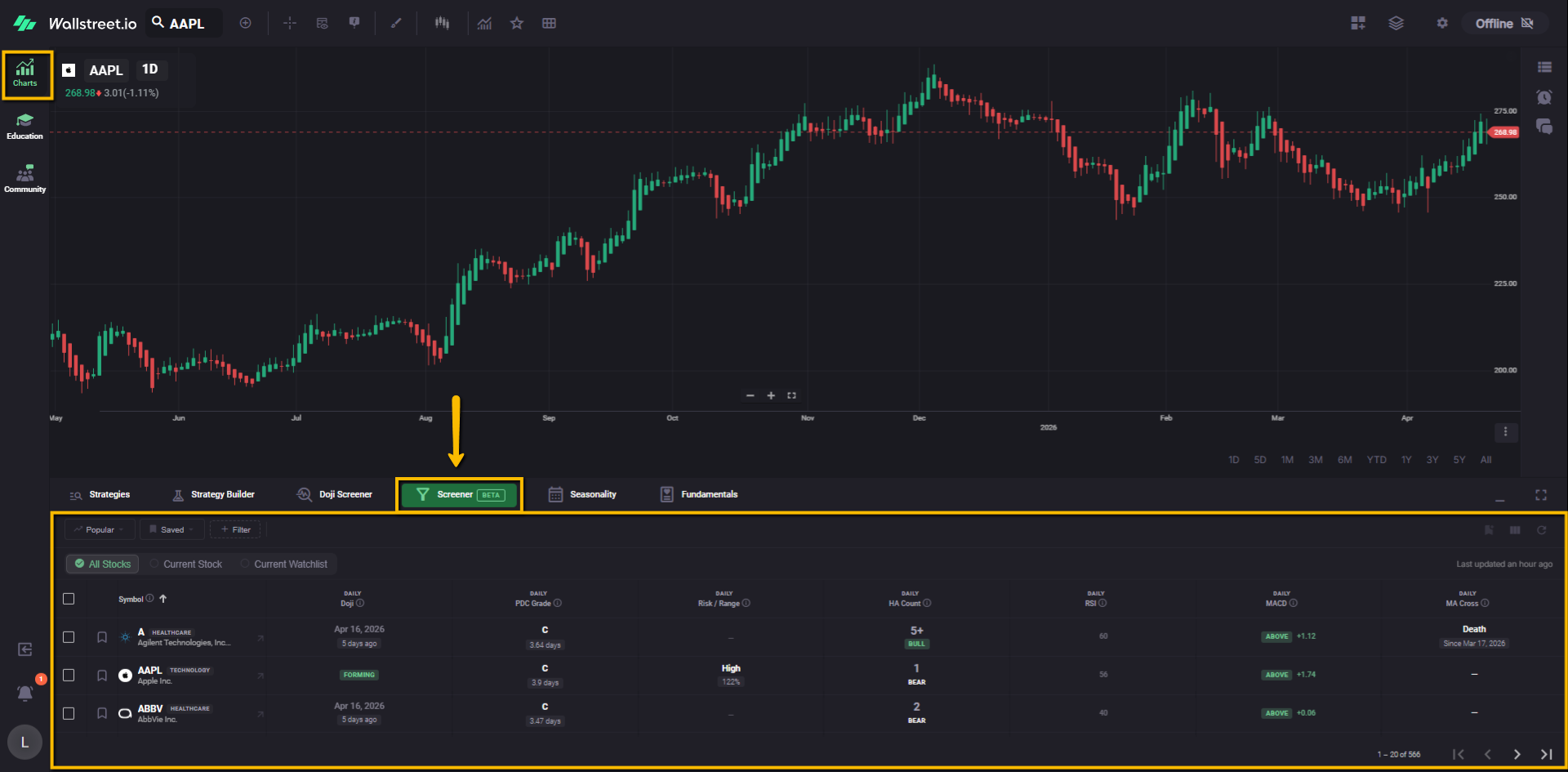The image size is (1568, 772).
Task: Click the candlestick chart type icon
Action: tap(442, 24)
